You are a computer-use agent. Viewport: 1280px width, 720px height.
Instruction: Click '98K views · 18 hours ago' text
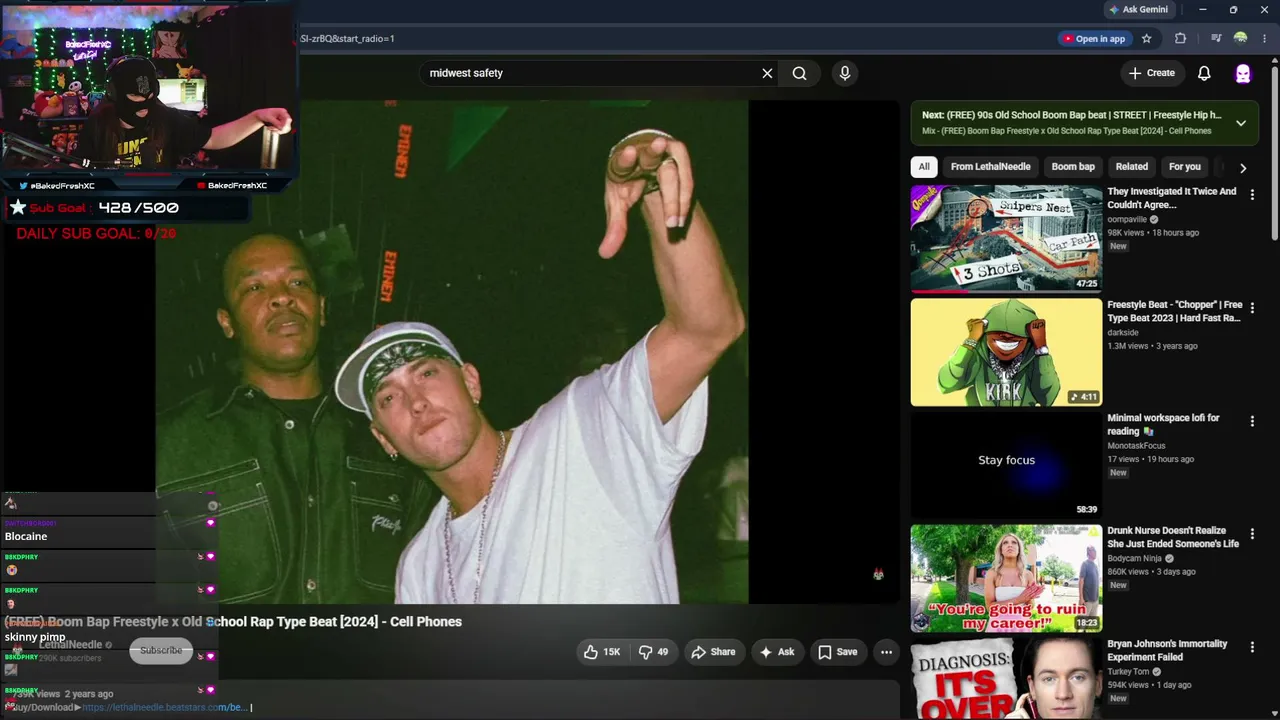1153,233
